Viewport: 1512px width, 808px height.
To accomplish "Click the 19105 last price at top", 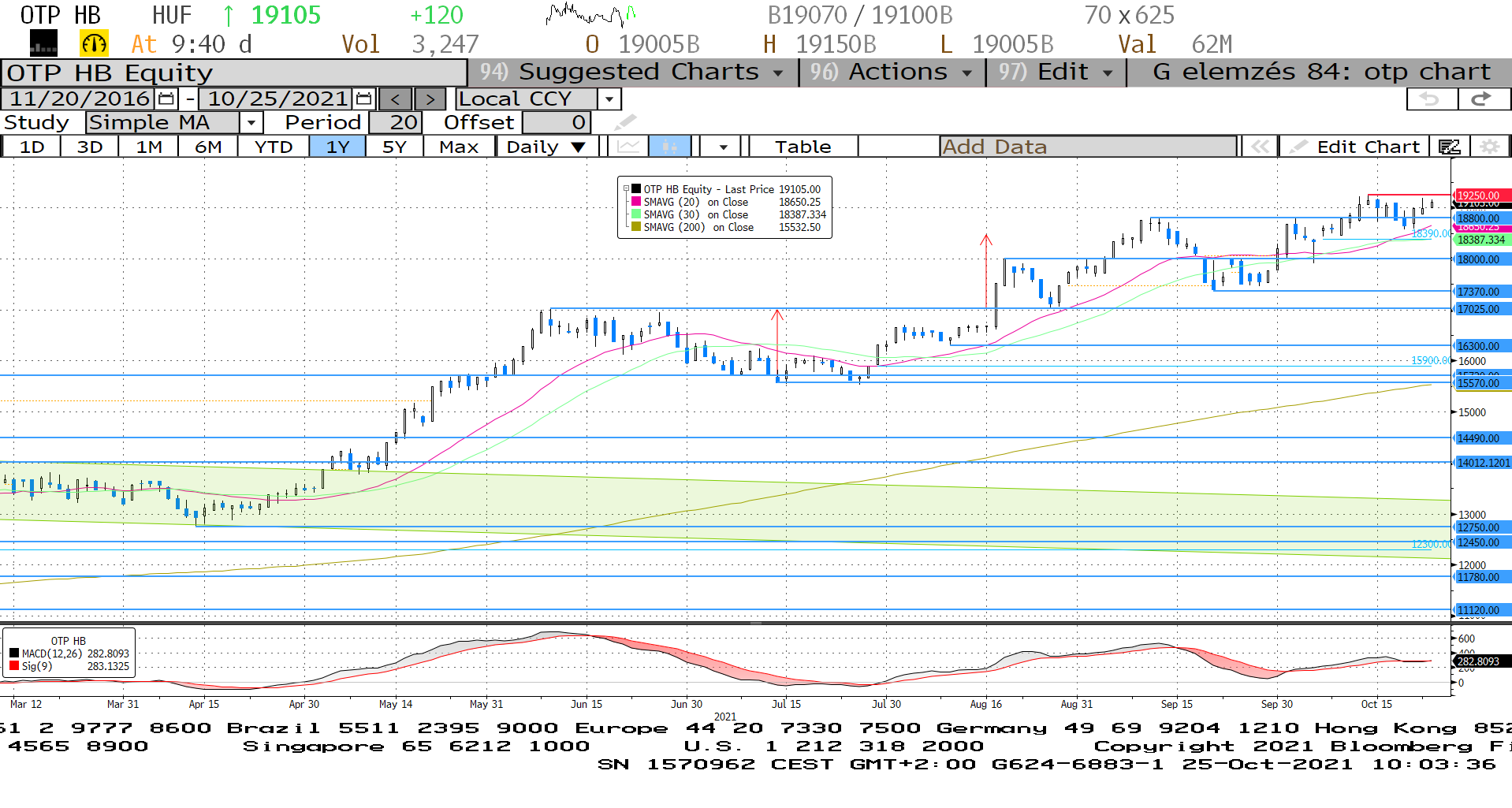I will click(285, 15).
